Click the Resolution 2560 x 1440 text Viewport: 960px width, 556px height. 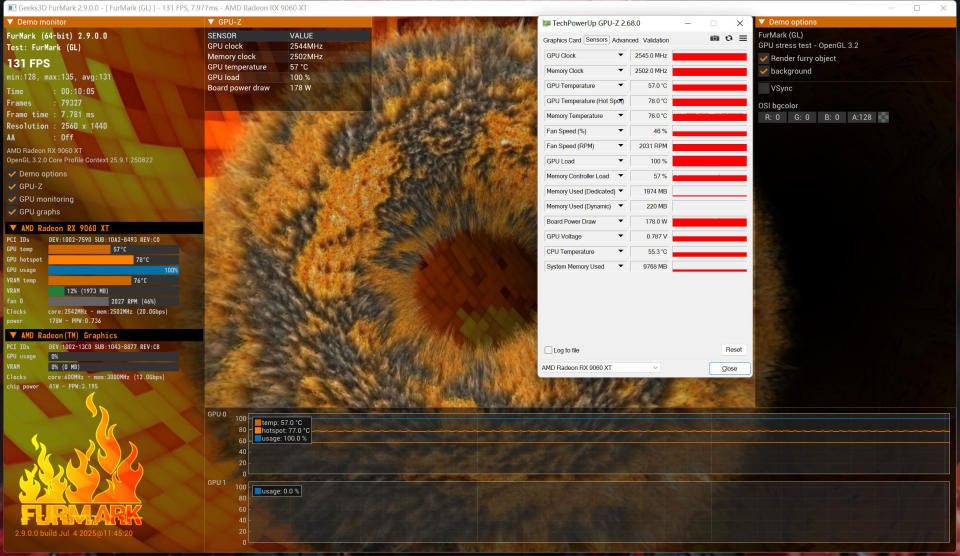pos(57,126)
